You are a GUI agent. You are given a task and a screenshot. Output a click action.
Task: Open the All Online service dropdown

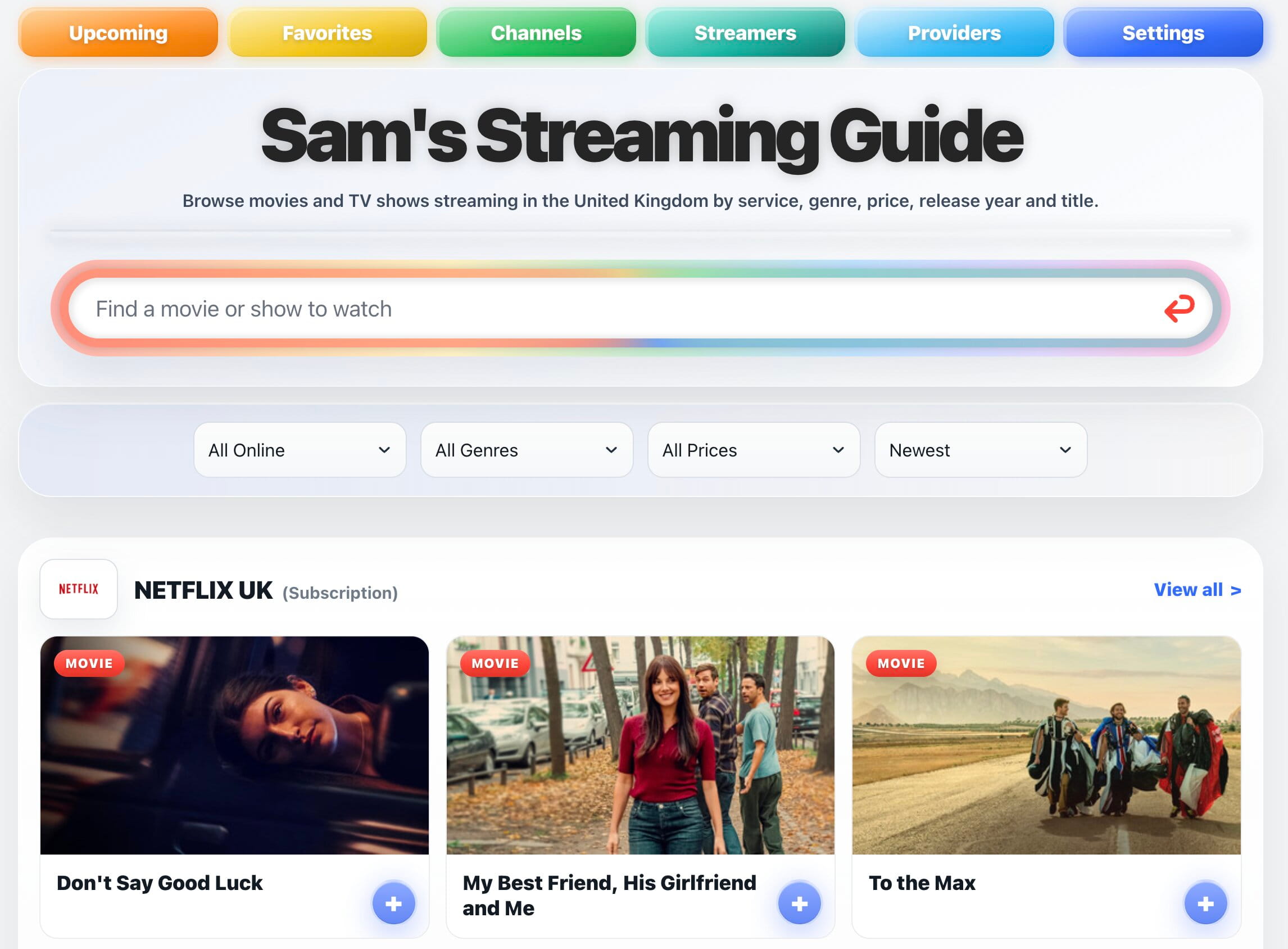(300, 450)
